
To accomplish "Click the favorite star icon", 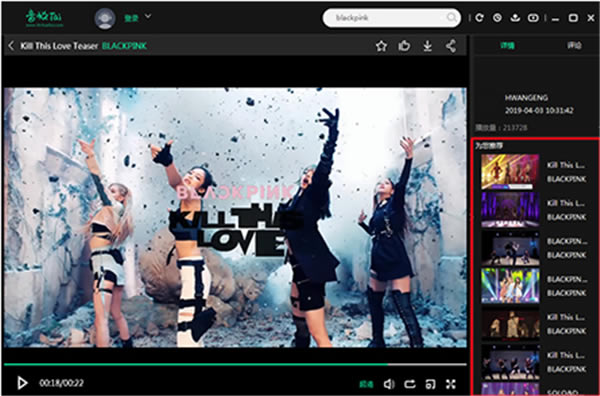I will tap(381, 46).
